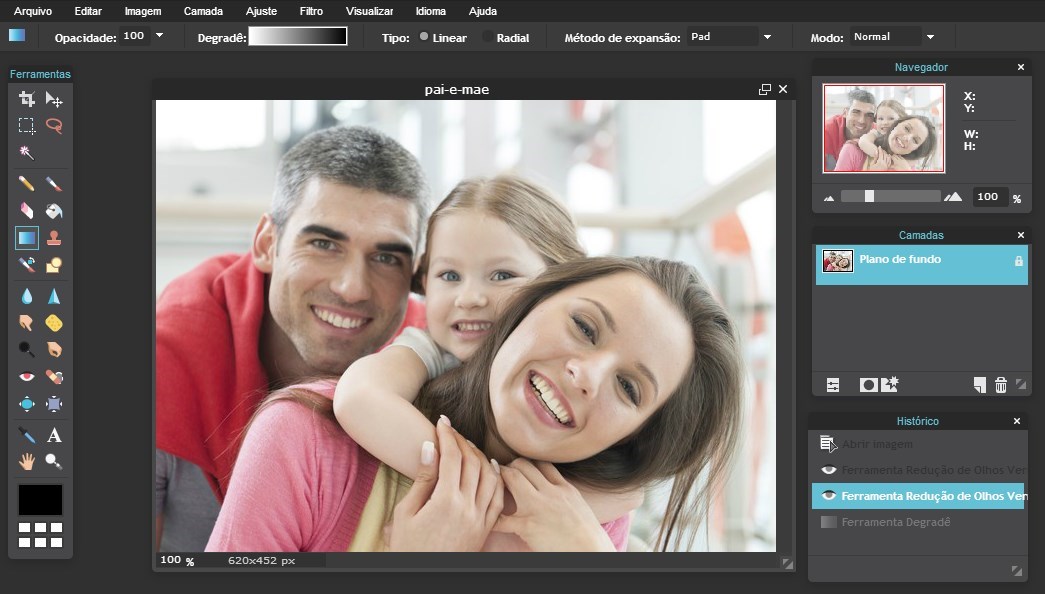Select the Bloat tool
Viewport: 1045px width, 594px height.
(x=27, y=403)
